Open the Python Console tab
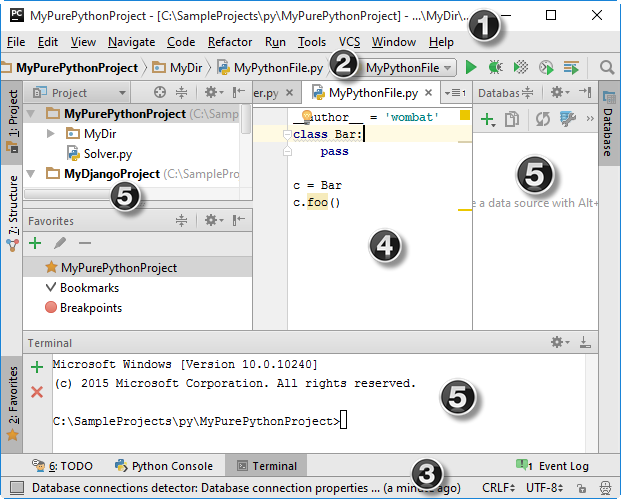The width and height of the screenshot is (621, 499). (x=164, y=466)
